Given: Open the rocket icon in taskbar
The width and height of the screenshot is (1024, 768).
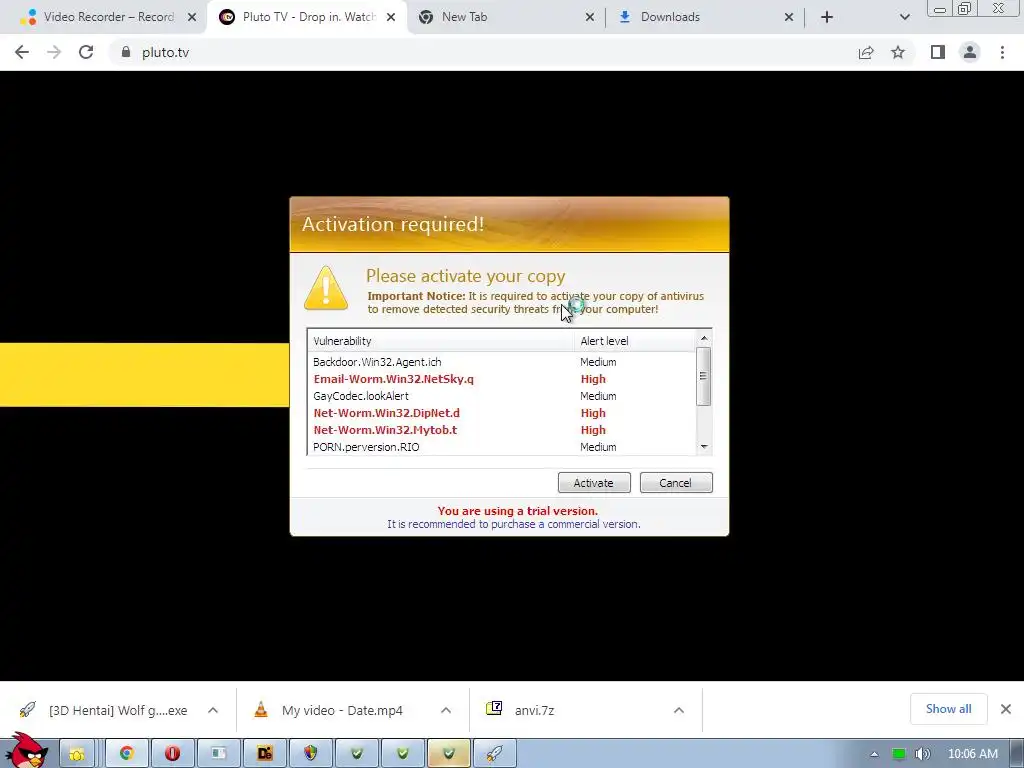Looking at the screenshot, I should (494, 754).
